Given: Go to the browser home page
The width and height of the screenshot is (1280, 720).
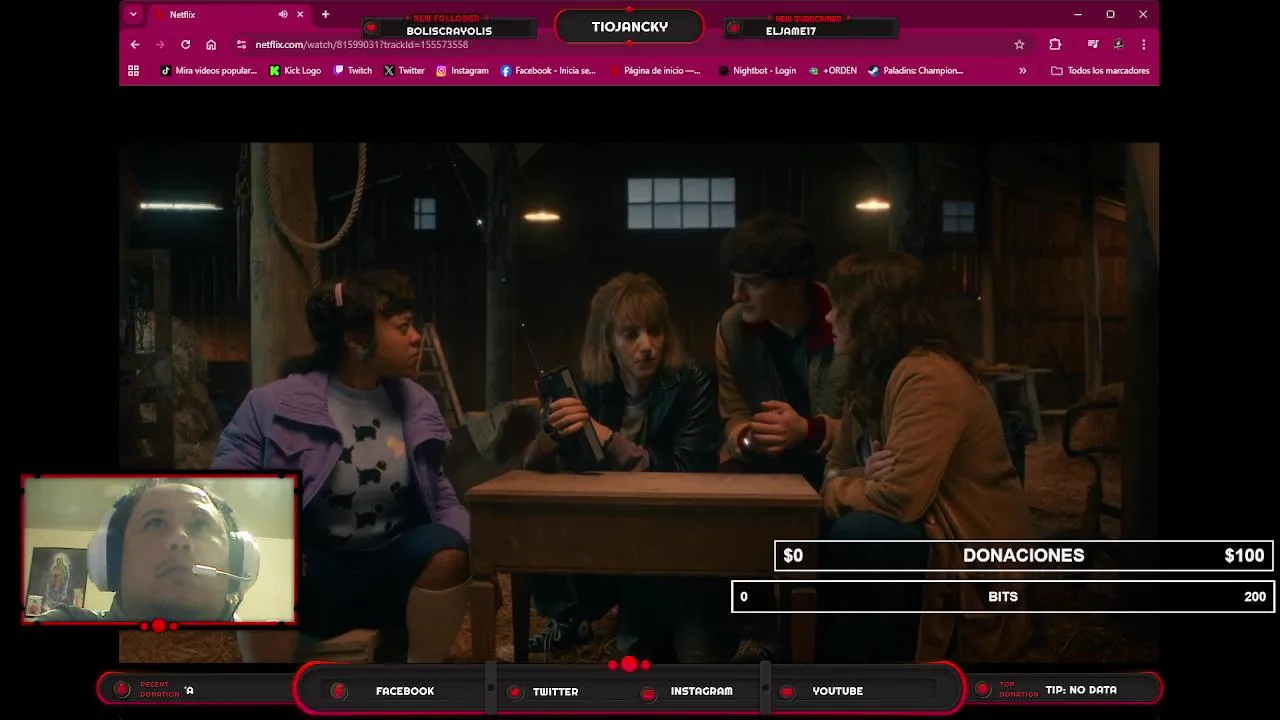Looking at the screenshot, I should tap(211, 44).
